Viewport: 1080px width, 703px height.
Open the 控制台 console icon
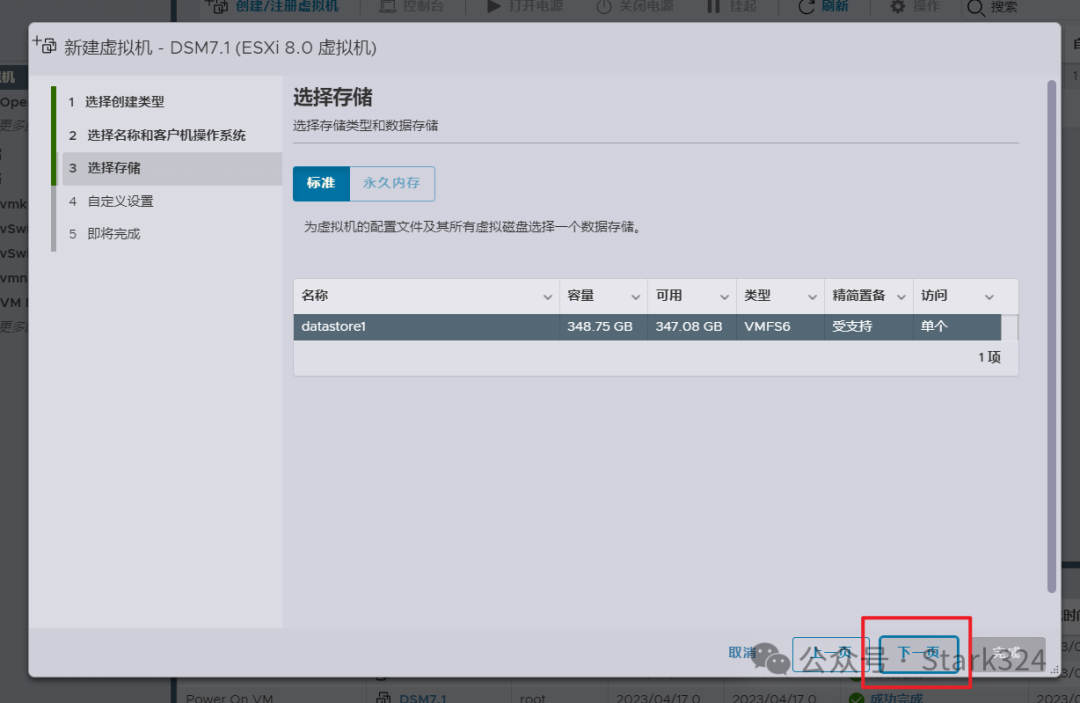coord(390,8)
